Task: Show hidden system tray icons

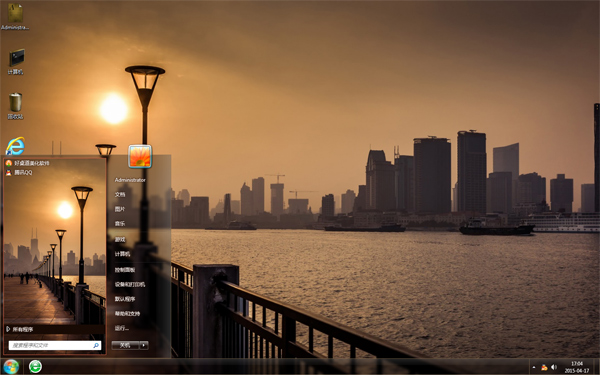Action: 534,367
